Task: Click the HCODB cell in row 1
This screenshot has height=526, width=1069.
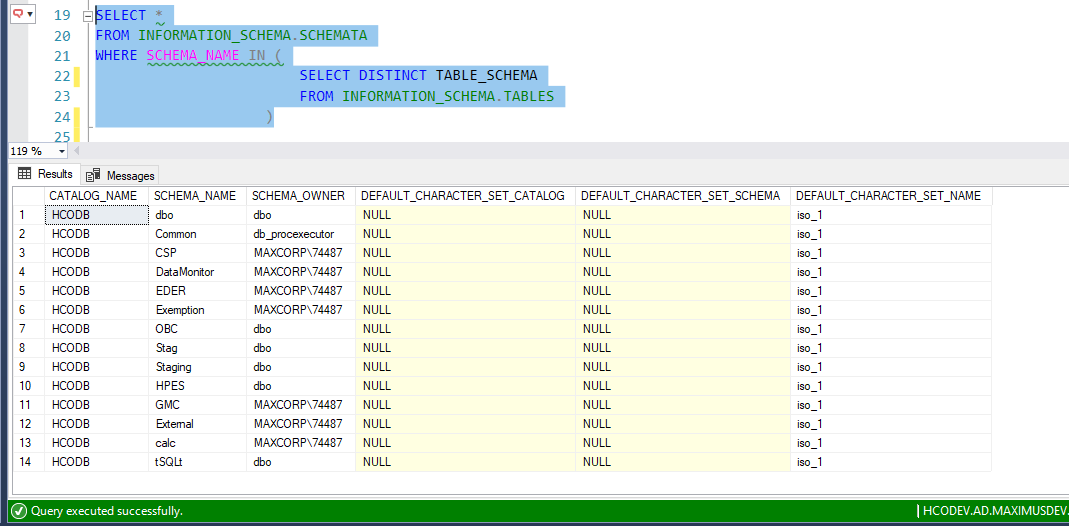Action: [x=97, y=215]
